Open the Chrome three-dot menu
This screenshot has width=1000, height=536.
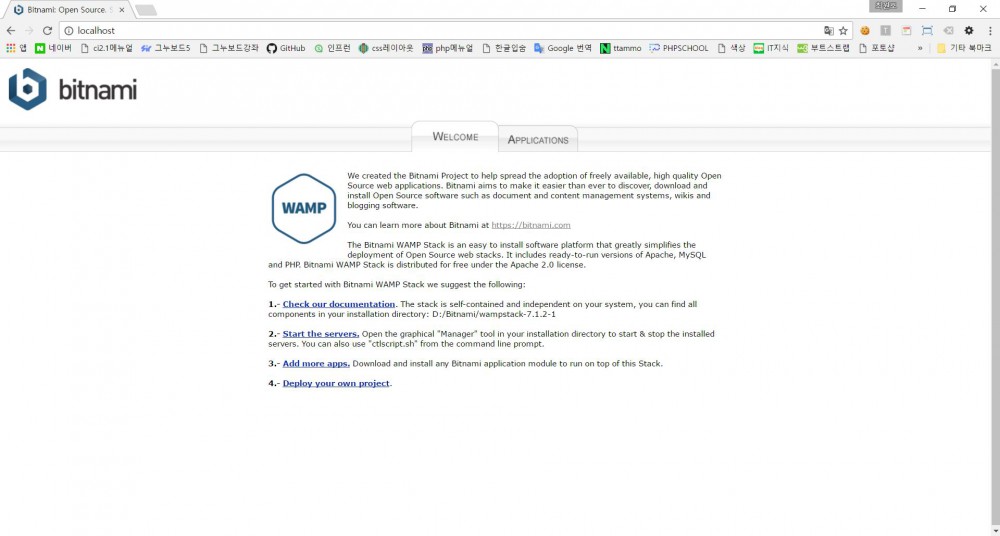click(990, 31)
